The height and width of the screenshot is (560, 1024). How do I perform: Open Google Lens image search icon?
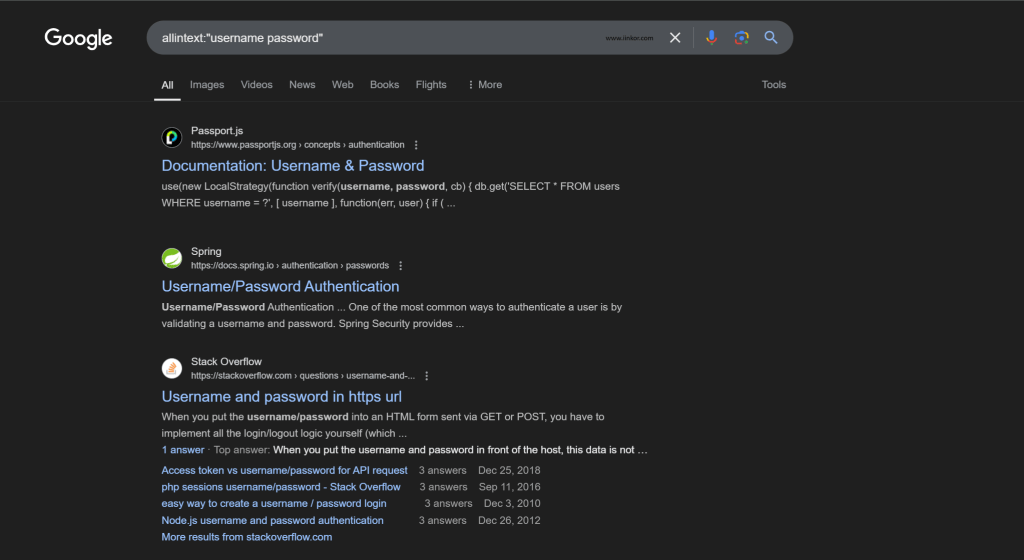[x=741, y=38]
